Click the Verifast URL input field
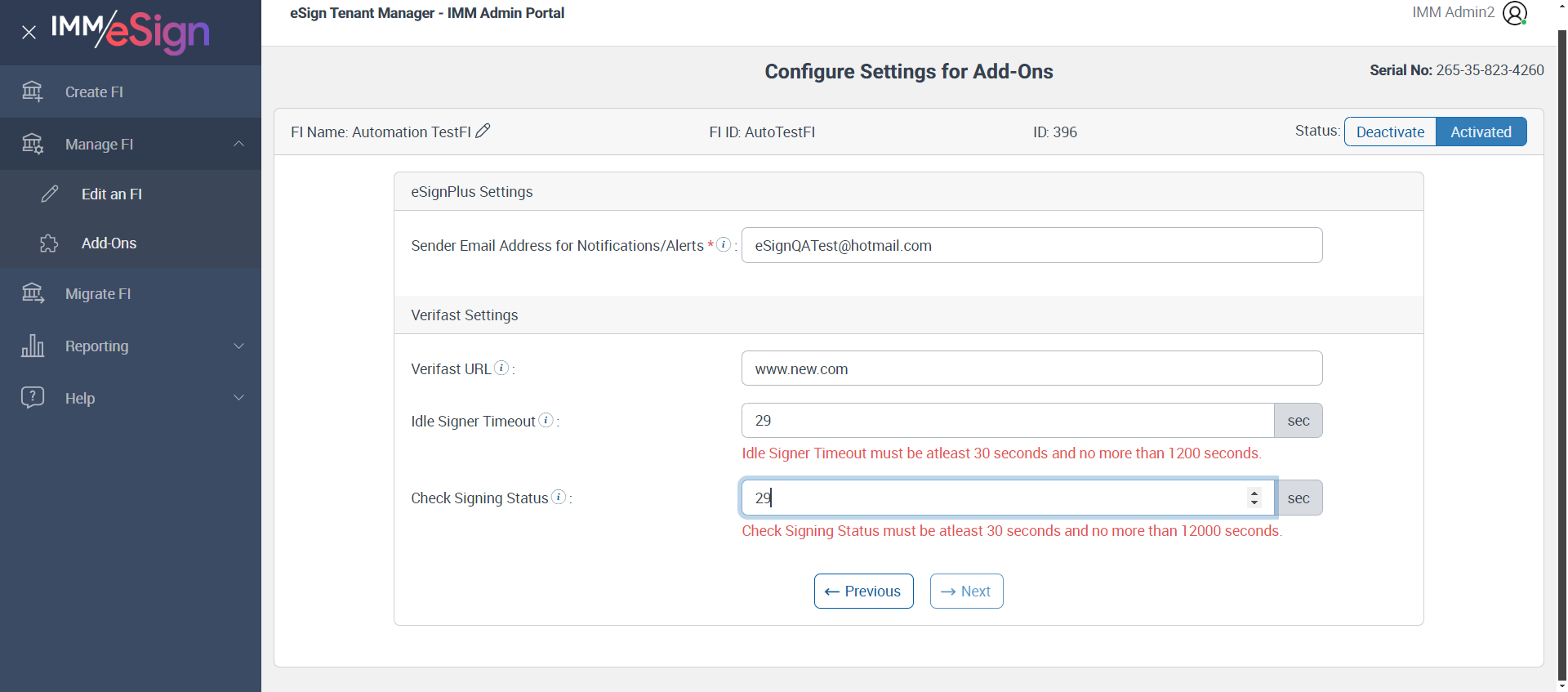1568x692 pixels. [x=1031, y=368]
